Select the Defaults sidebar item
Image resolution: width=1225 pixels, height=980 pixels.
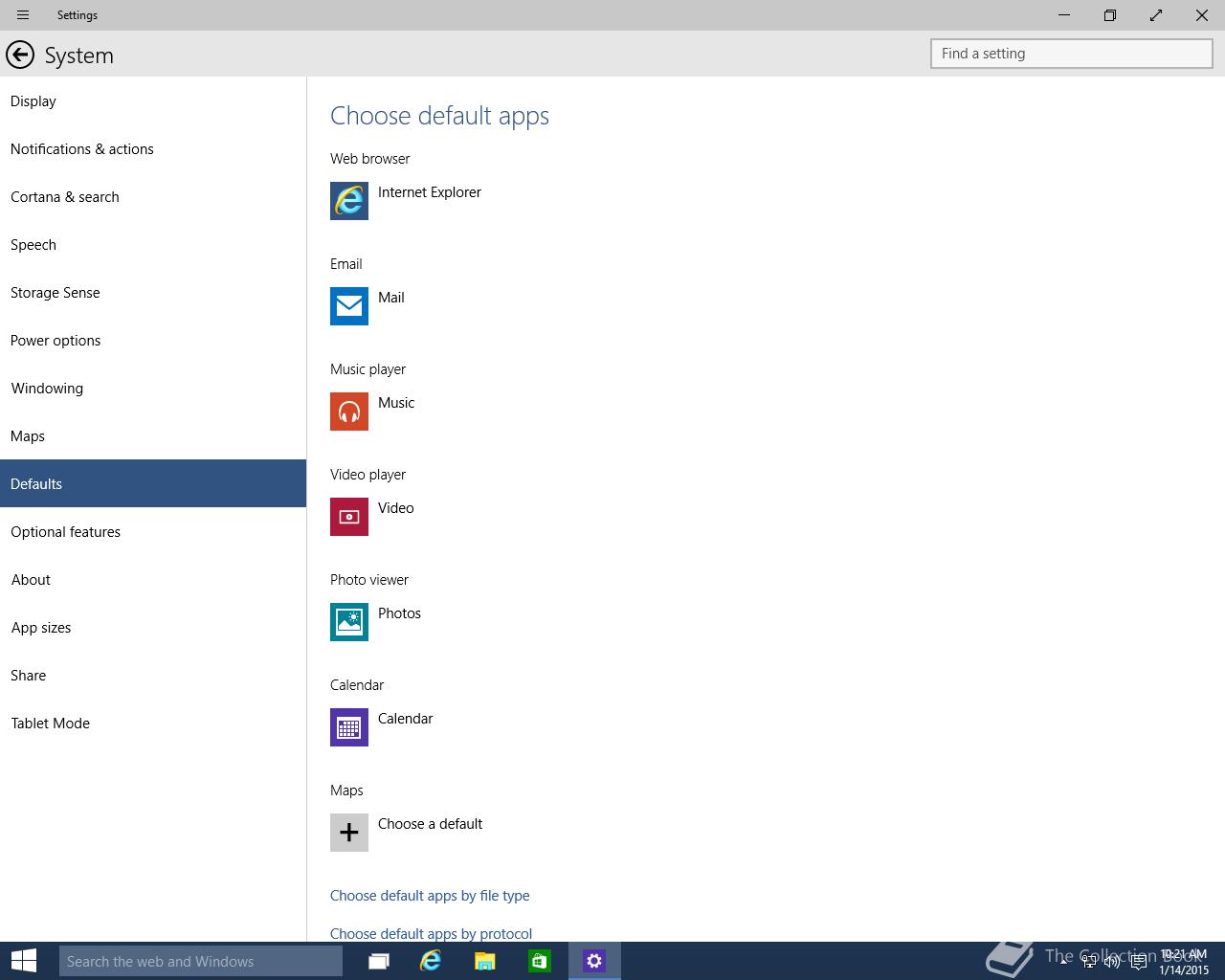coord(153,483)
